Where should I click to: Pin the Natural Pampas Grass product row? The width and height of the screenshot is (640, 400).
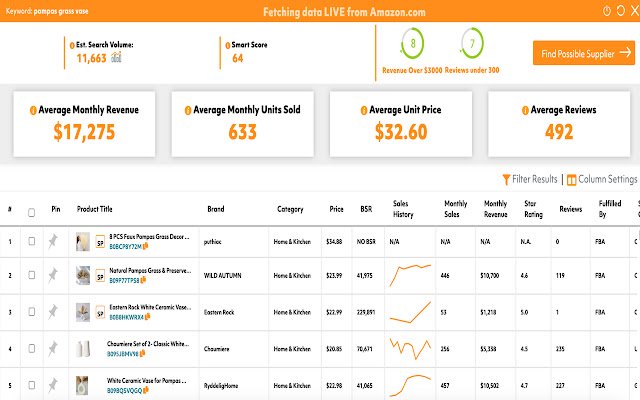coord(53,276)
